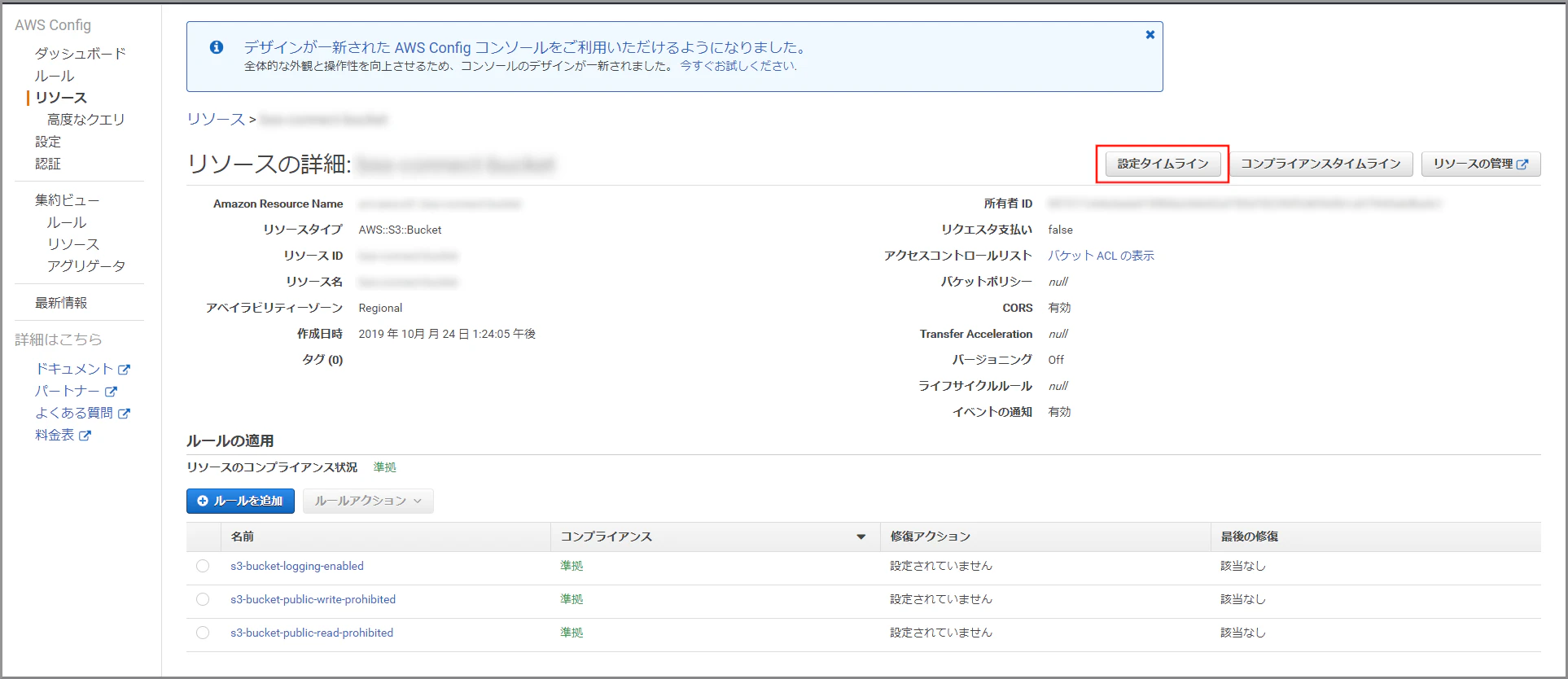Image resolution: width=1568 pixels, height=679 pixels.
Task: Select the s3-bucket-public-write-prohibited radio button
Action: coord(203,599)
